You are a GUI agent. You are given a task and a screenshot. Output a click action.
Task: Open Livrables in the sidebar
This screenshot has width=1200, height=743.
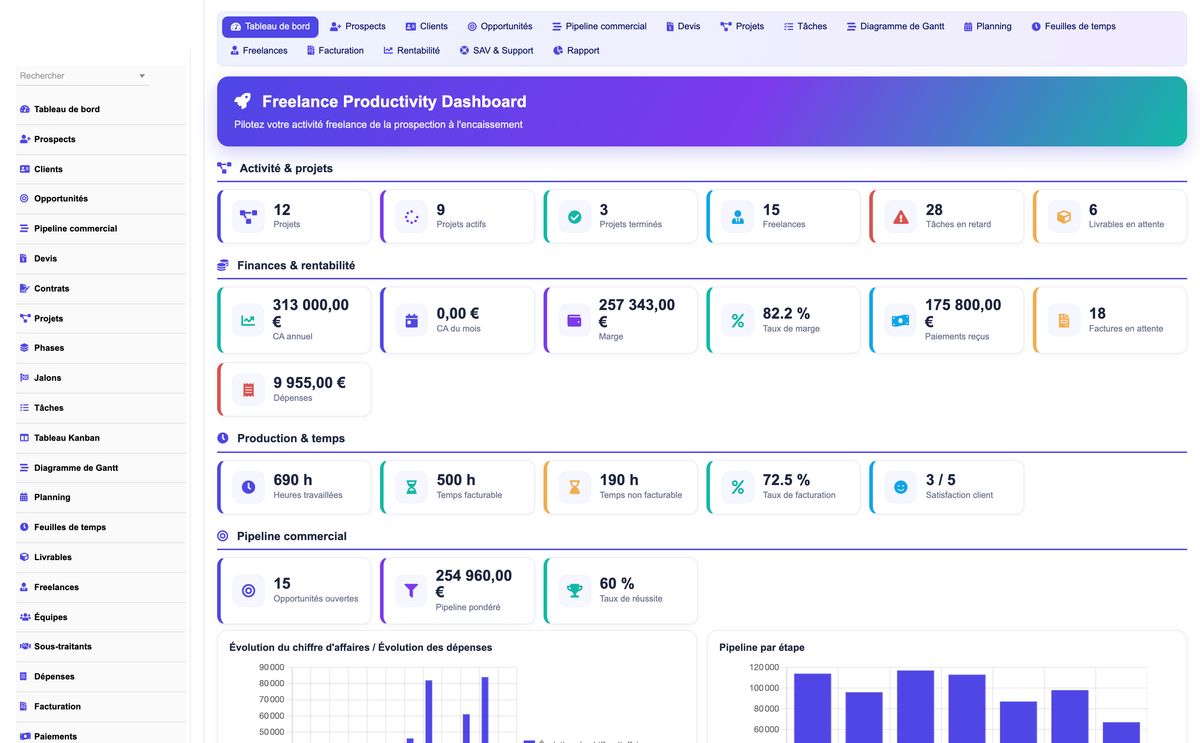tap(101, 557)
